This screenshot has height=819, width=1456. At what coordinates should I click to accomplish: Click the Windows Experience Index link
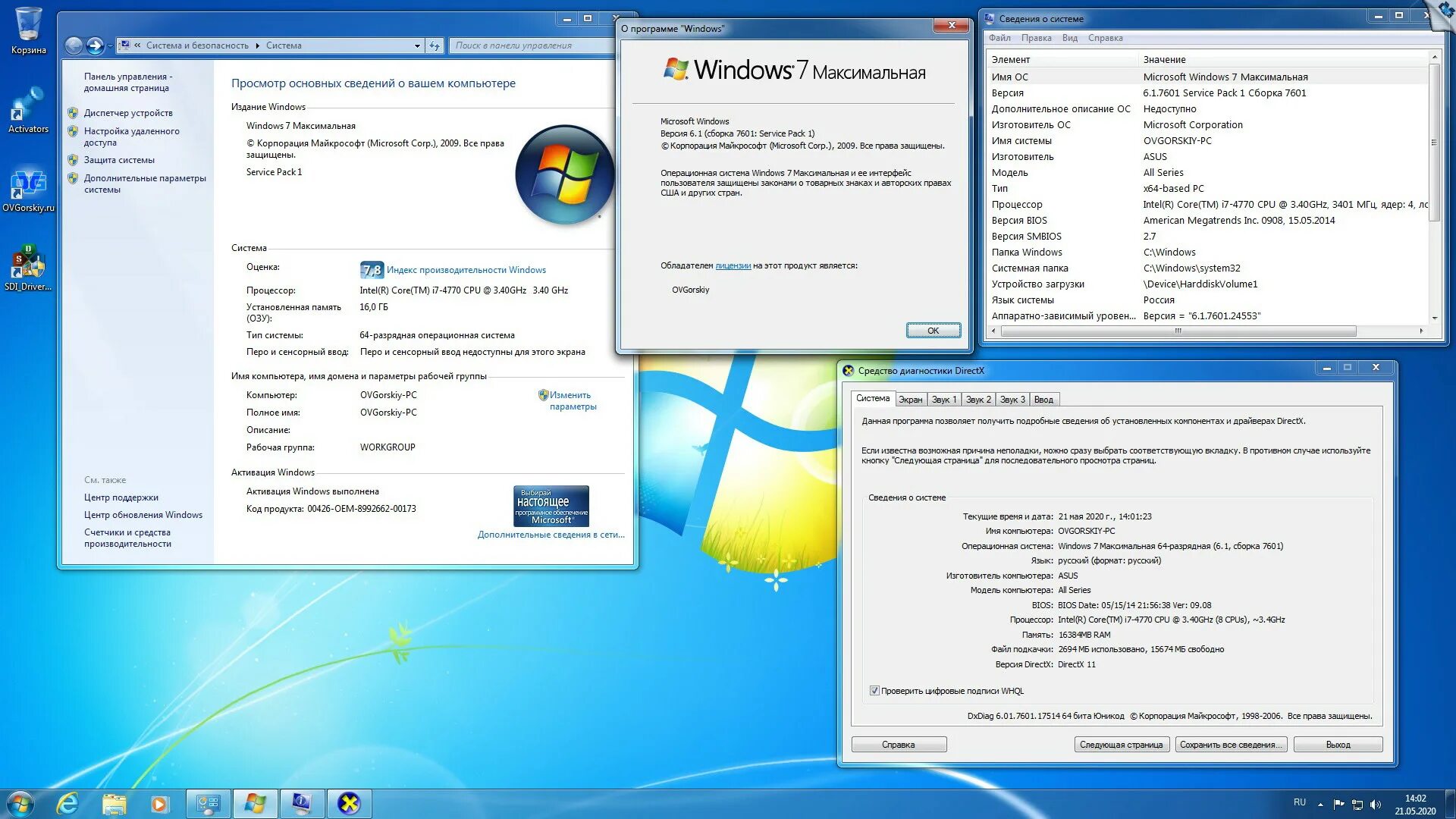pyautogui.click(x=466, y=270)
